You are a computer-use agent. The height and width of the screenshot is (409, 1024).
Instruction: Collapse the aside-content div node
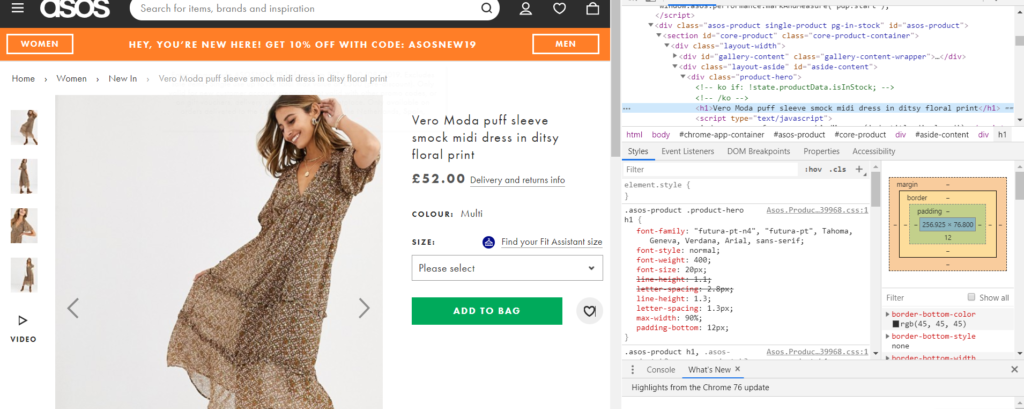click(x=675, y=67)
